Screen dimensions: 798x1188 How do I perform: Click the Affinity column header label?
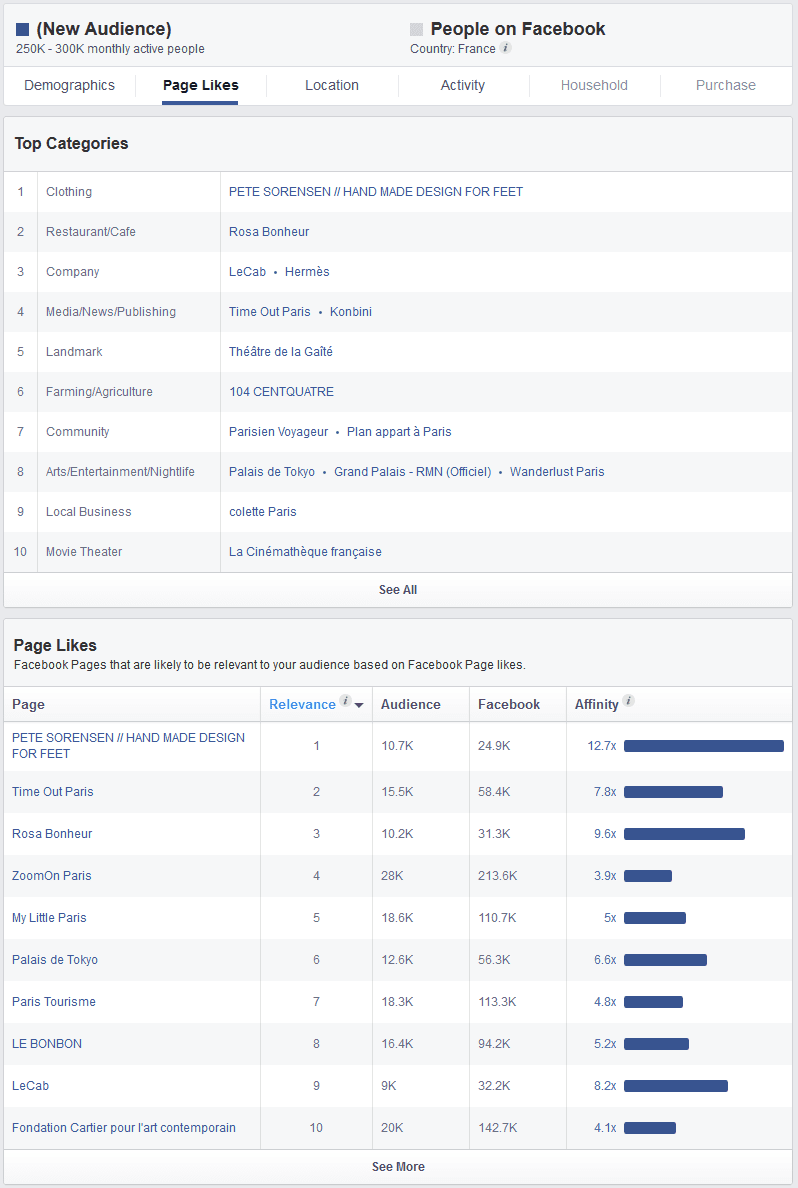596,705
